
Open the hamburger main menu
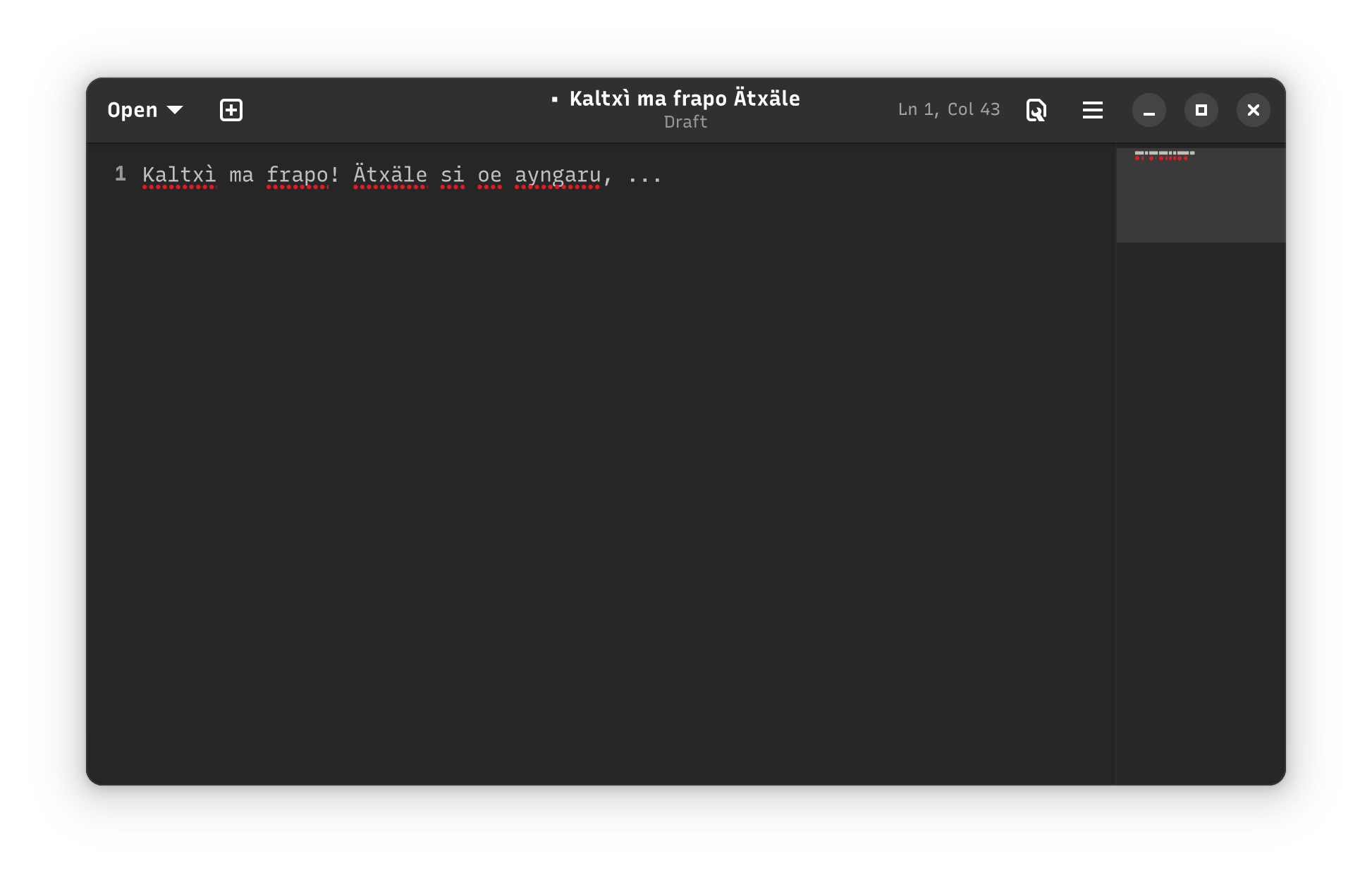[1092, 110]
